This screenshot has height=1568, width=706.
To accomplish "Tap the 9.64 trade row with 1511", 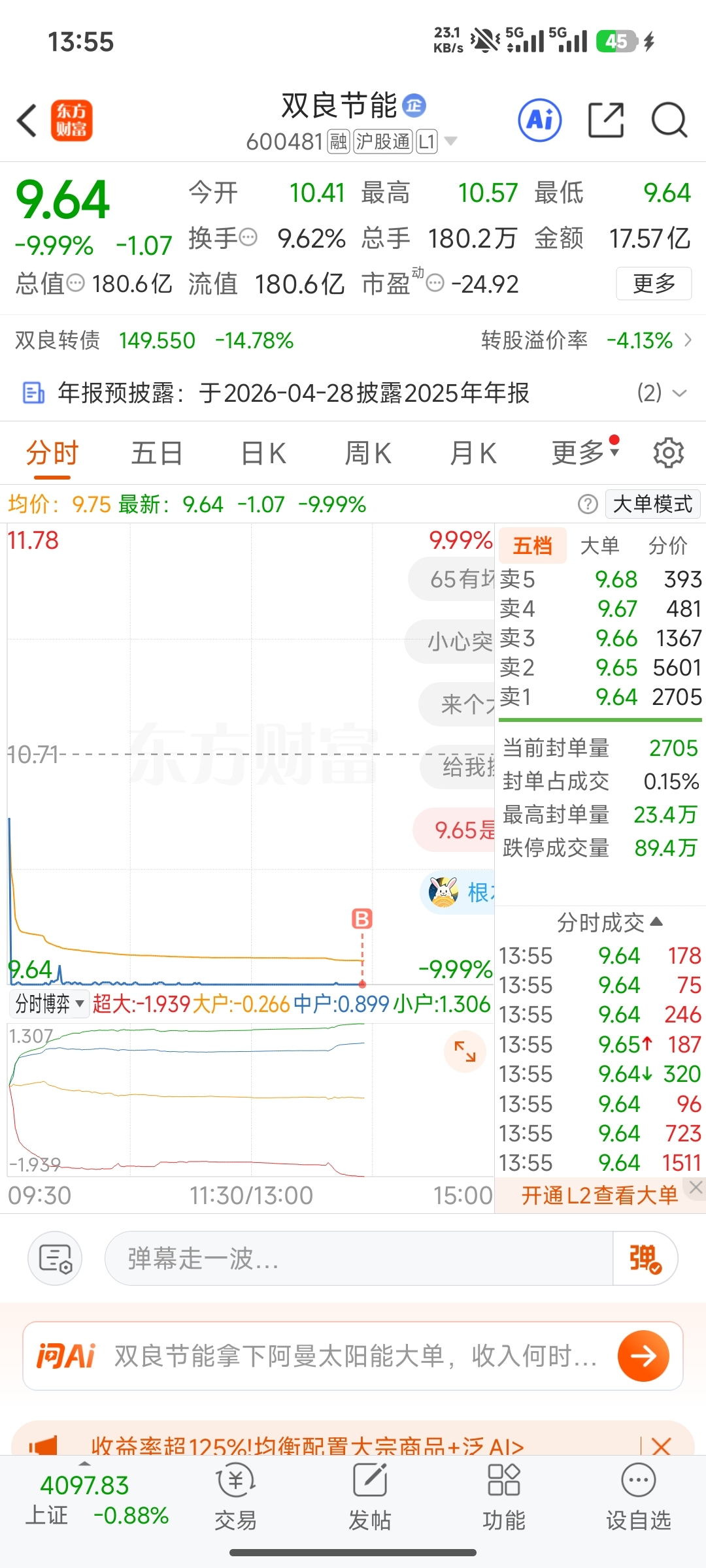I will [600, 1162].
